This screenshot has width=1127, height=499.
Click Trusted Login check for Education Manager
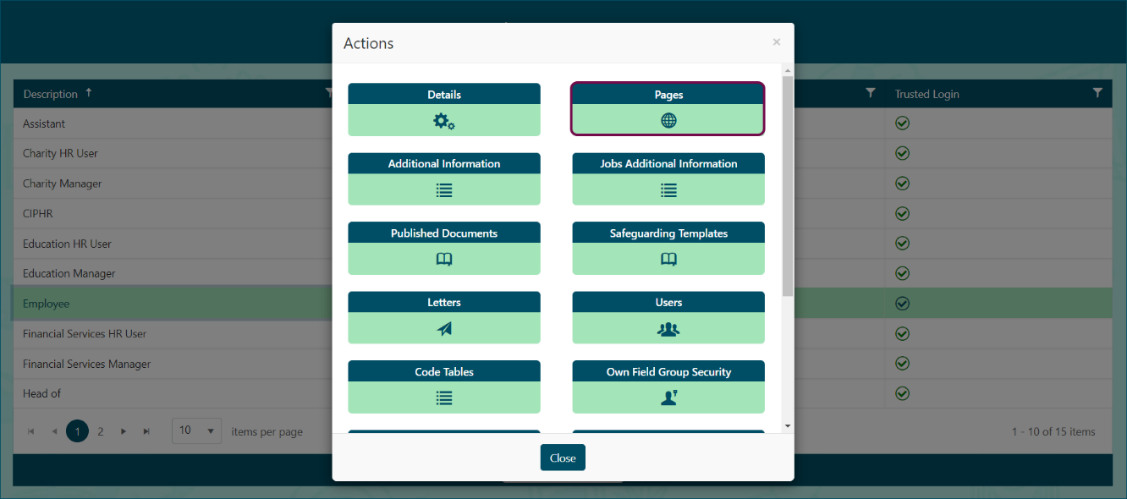click(903, 273)
